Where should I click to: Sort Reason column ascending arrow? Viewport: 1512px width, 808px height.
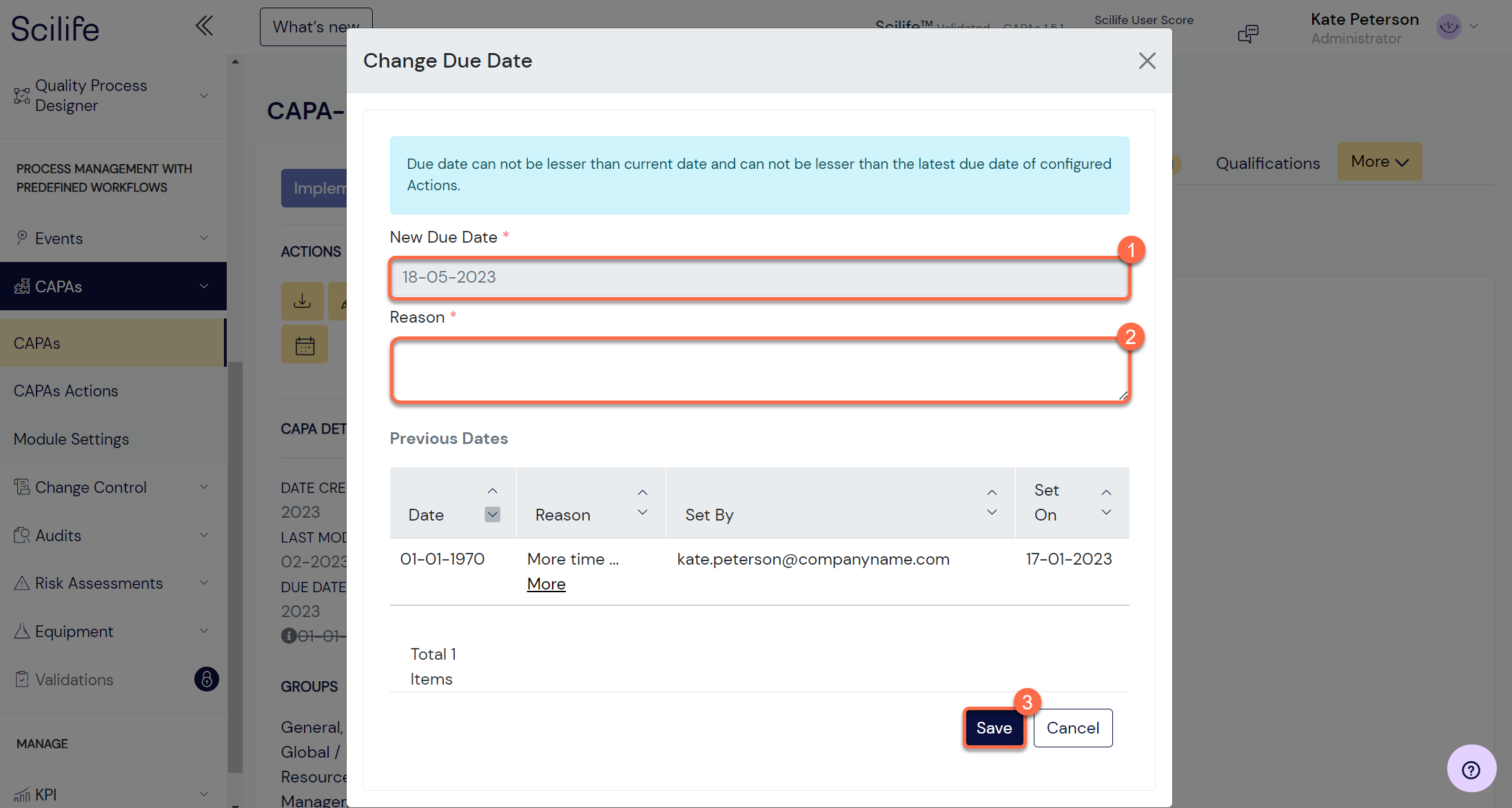(642, 492)
